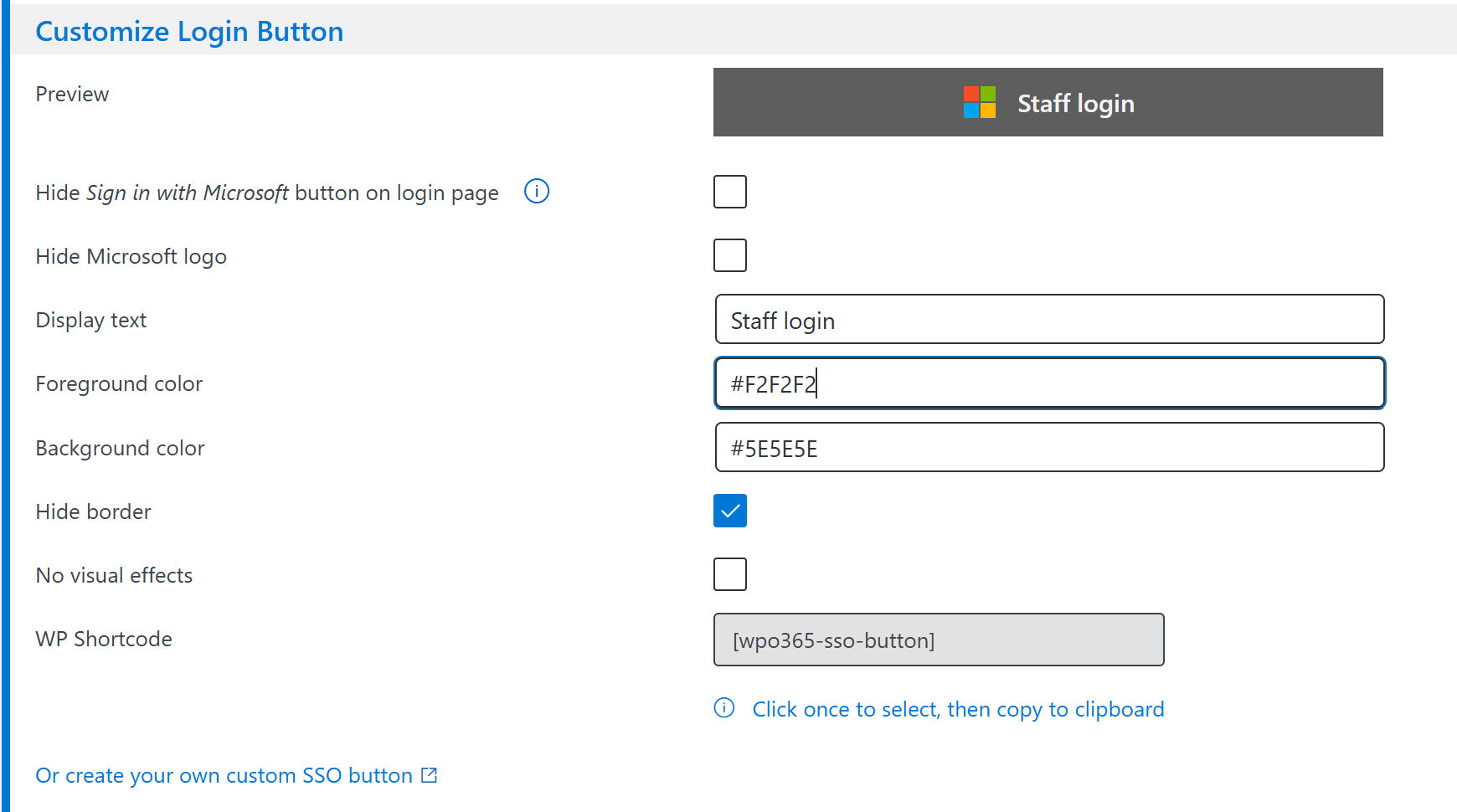The image size is (1457, 812).
Task: Tick Hide Sign in with Microsoft button checkbox
Action: [x=730, y=192]
